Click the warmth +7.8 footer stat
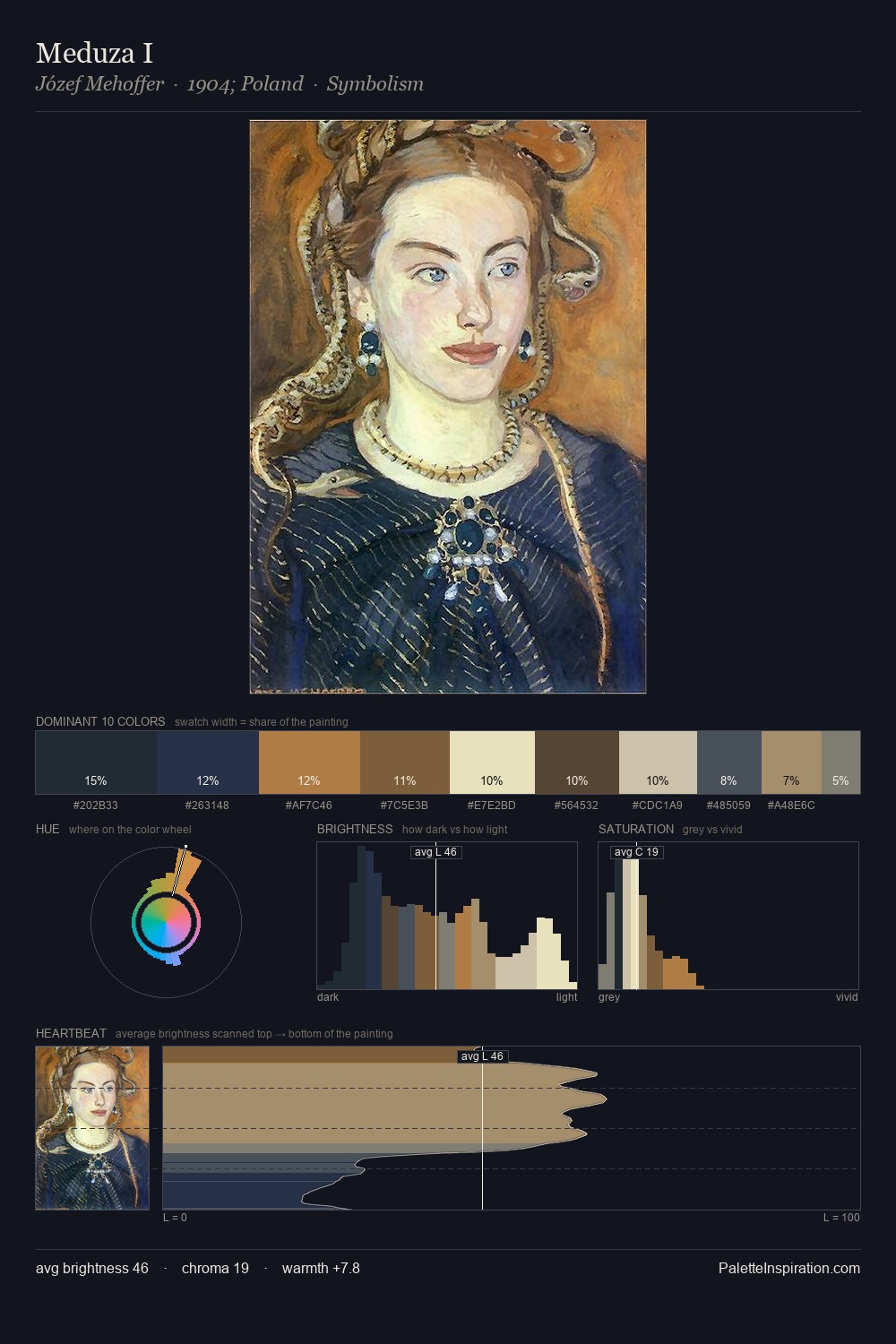Image resolution: width=896 pixels, height=1344 pixels. [x=321, y=1268]
